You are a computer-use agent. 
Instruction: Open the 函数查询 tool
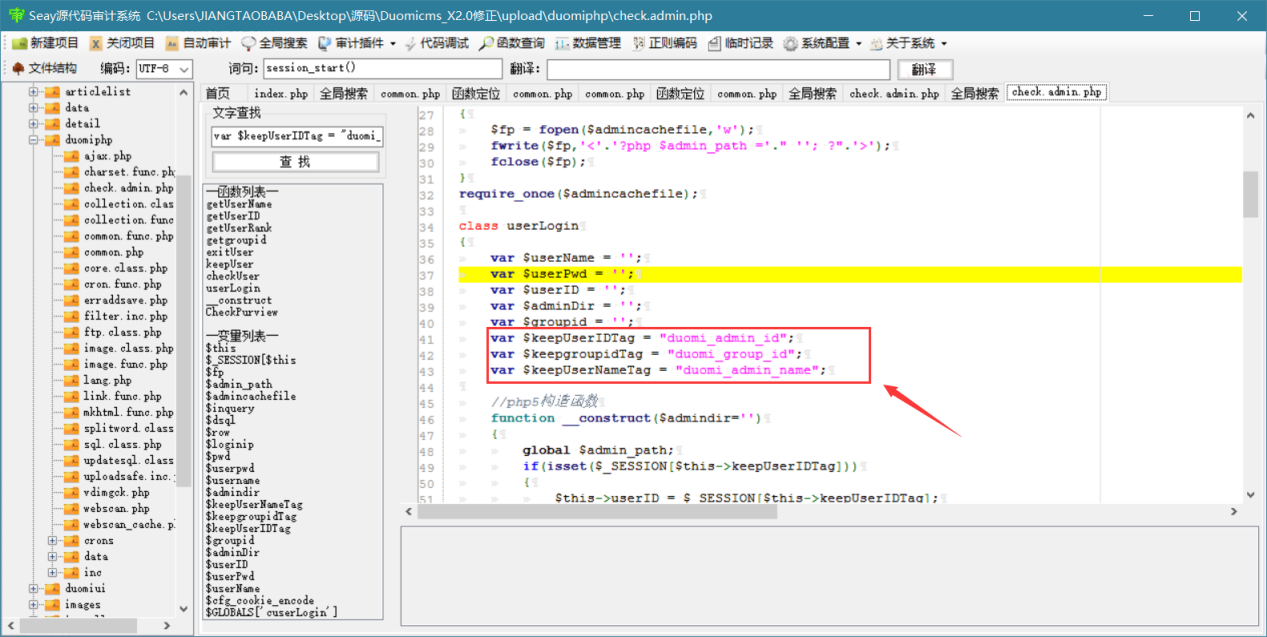tap(512, 43)
